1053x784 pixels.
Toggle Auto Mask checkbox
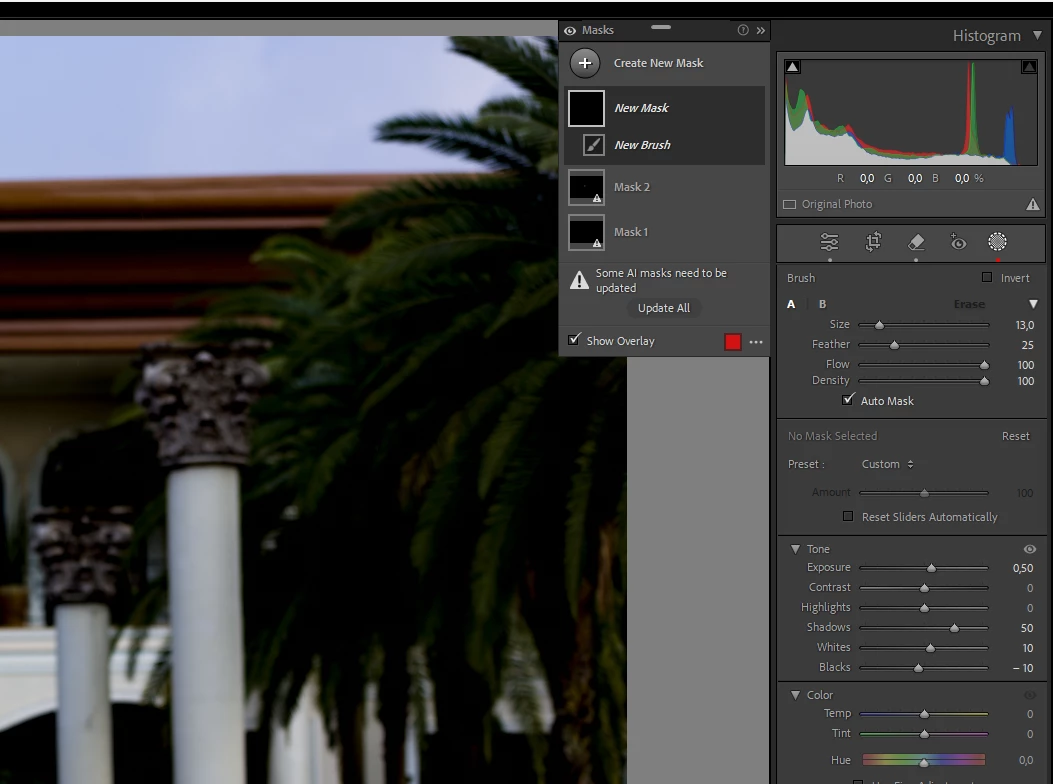[x=848, y=400]
